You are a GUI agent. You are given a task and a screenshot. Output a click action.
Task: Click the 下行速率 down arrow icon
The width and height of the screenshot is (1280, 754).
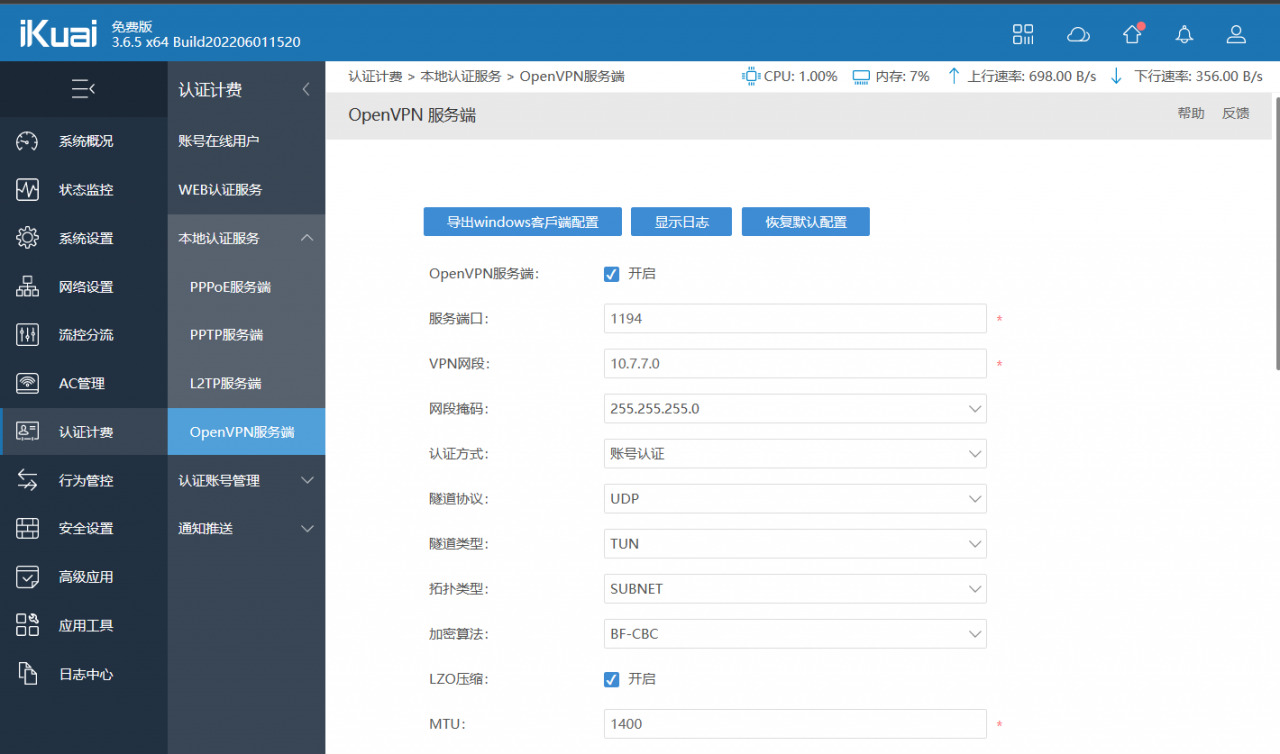pyautogui.click(x=1117, y=76)
